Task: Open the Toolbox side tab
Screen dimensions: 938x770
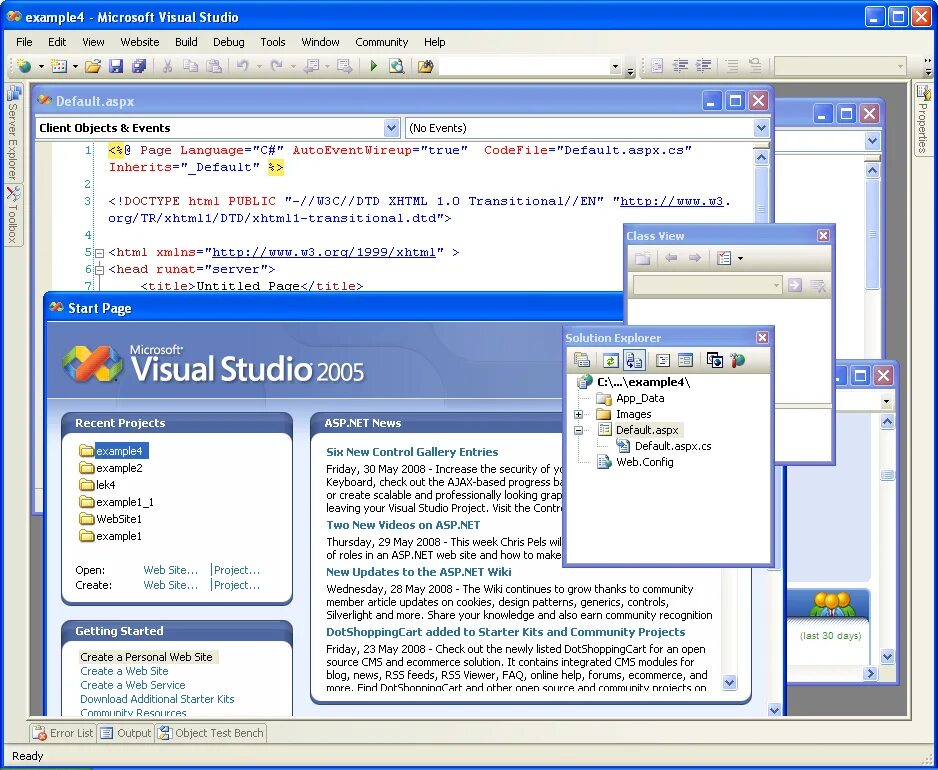Action: (13, 215)
